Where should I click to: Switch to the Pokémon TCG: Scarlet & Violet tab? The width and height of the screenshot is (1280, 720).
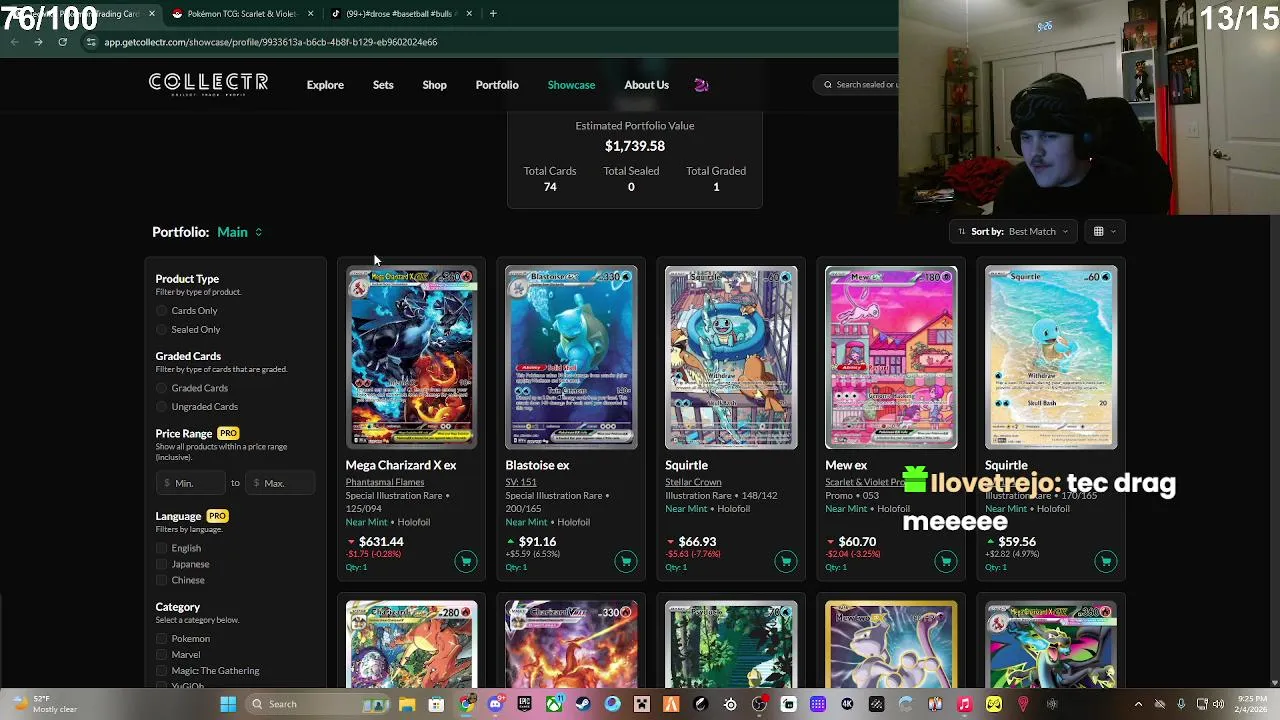click(x=242, y=13)
